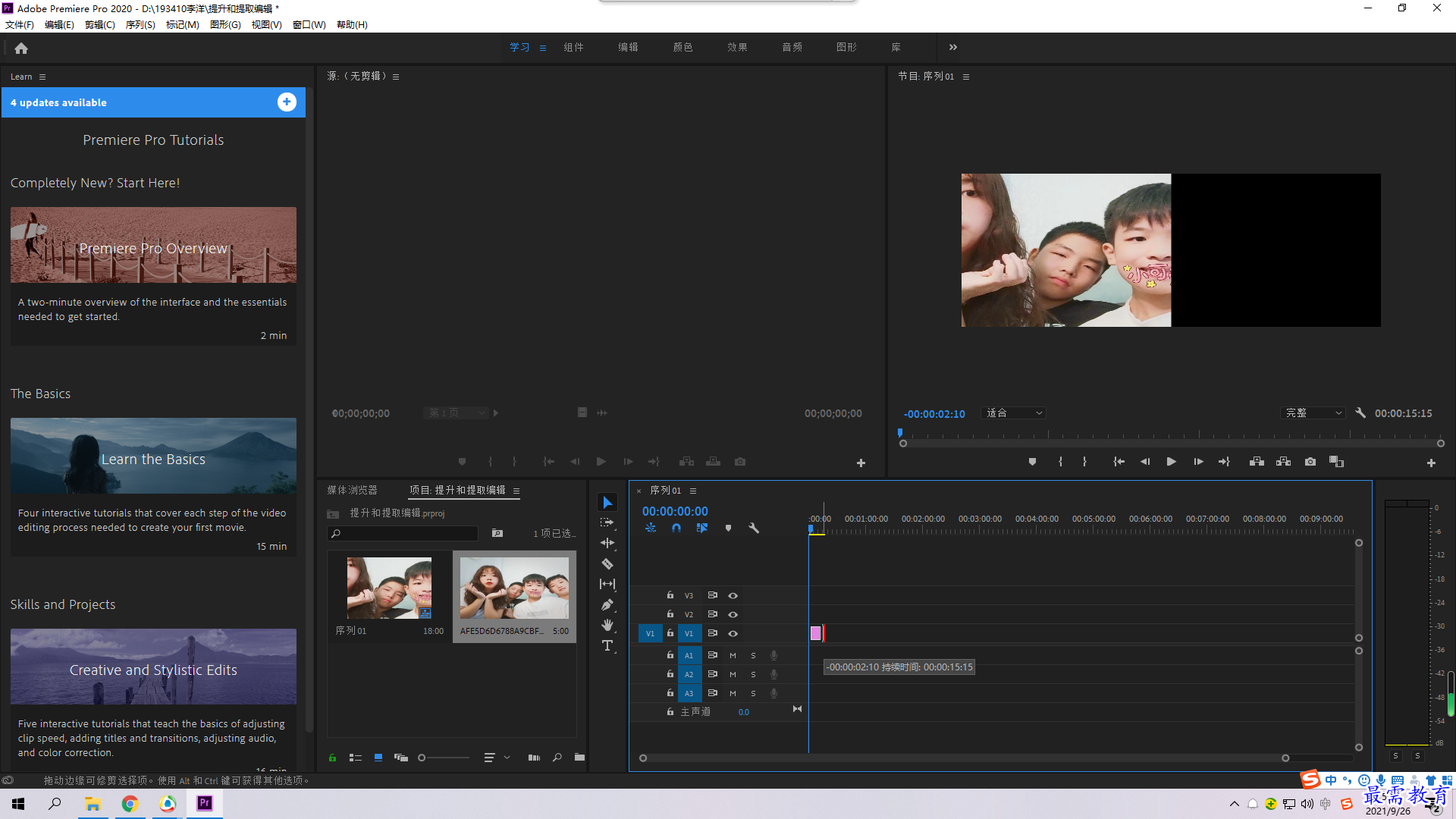Go to In point in Program Monitor

1119,462
